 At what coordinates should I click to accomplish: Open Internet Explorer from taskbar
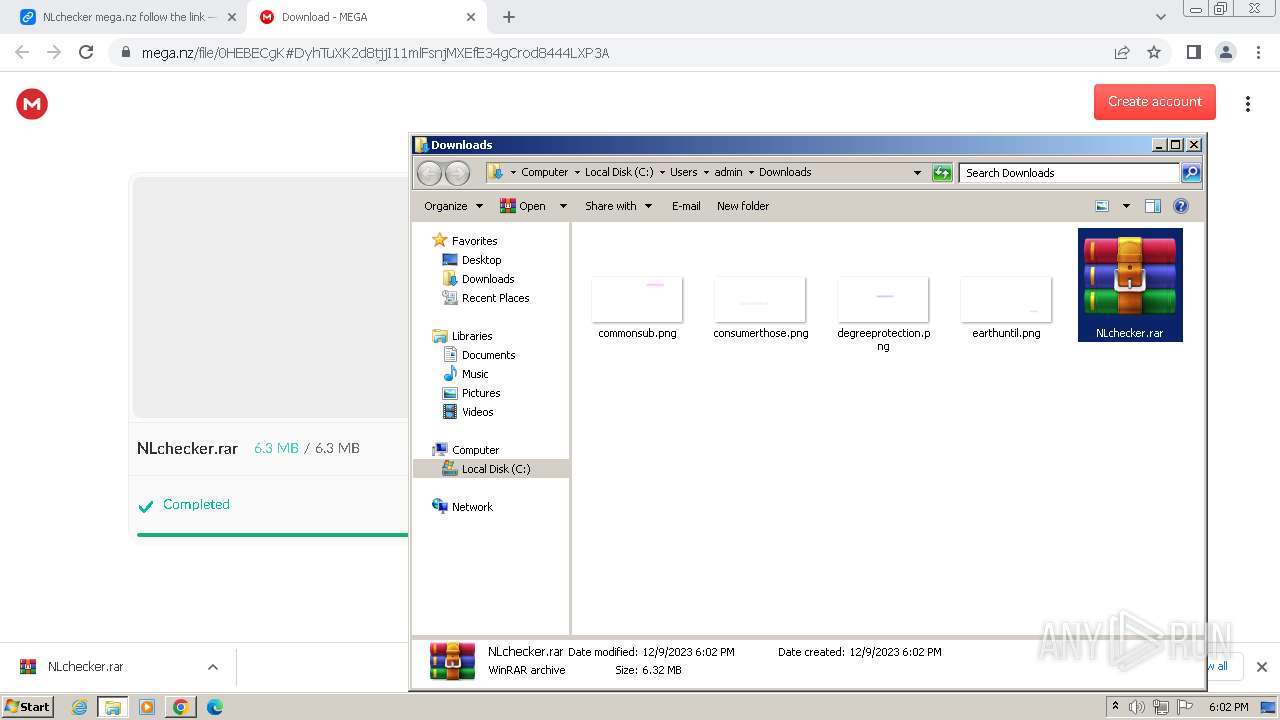(80, 707)
